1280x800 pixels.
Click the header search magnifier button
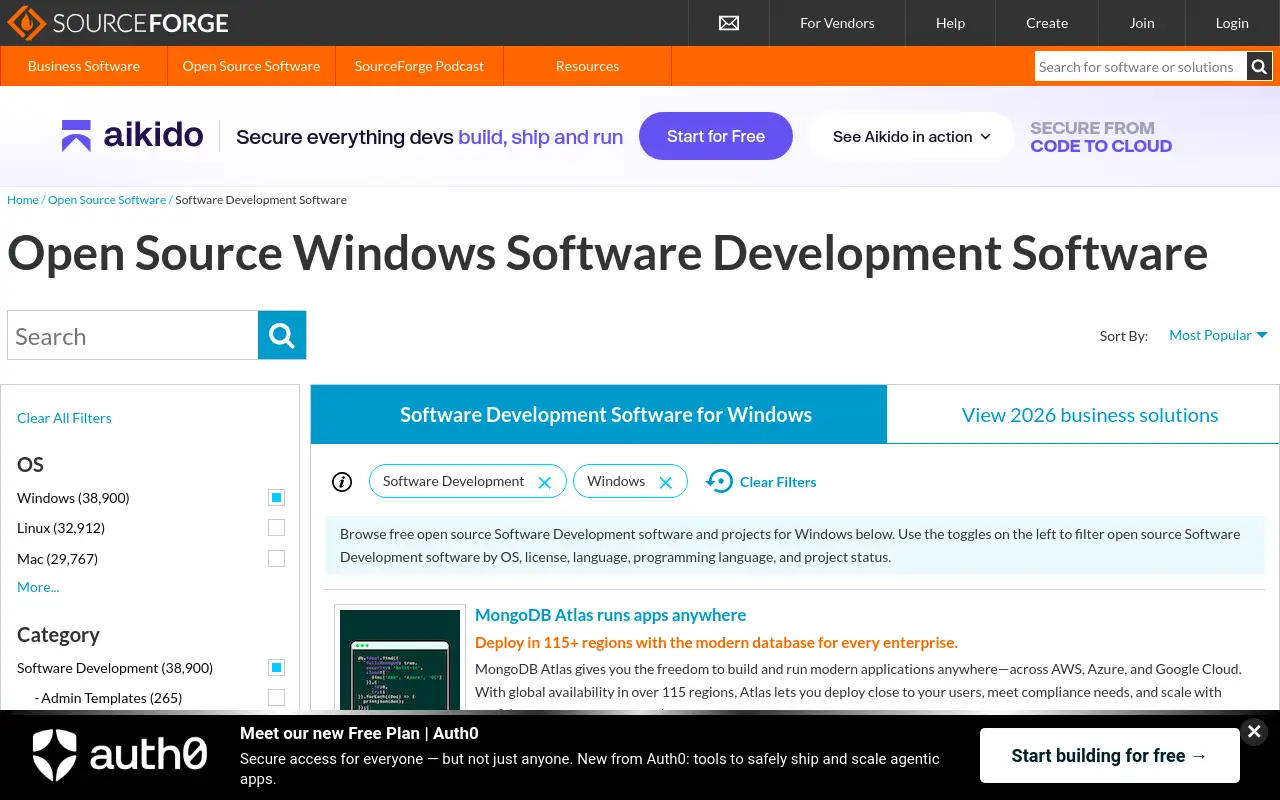click(1259, 67)
